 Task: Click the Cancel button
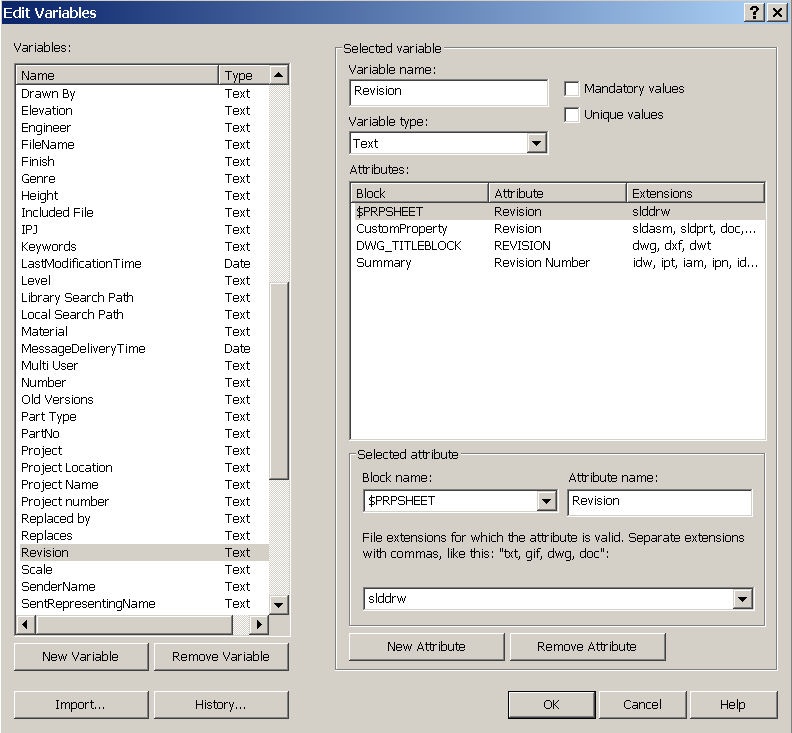point(642,704)
